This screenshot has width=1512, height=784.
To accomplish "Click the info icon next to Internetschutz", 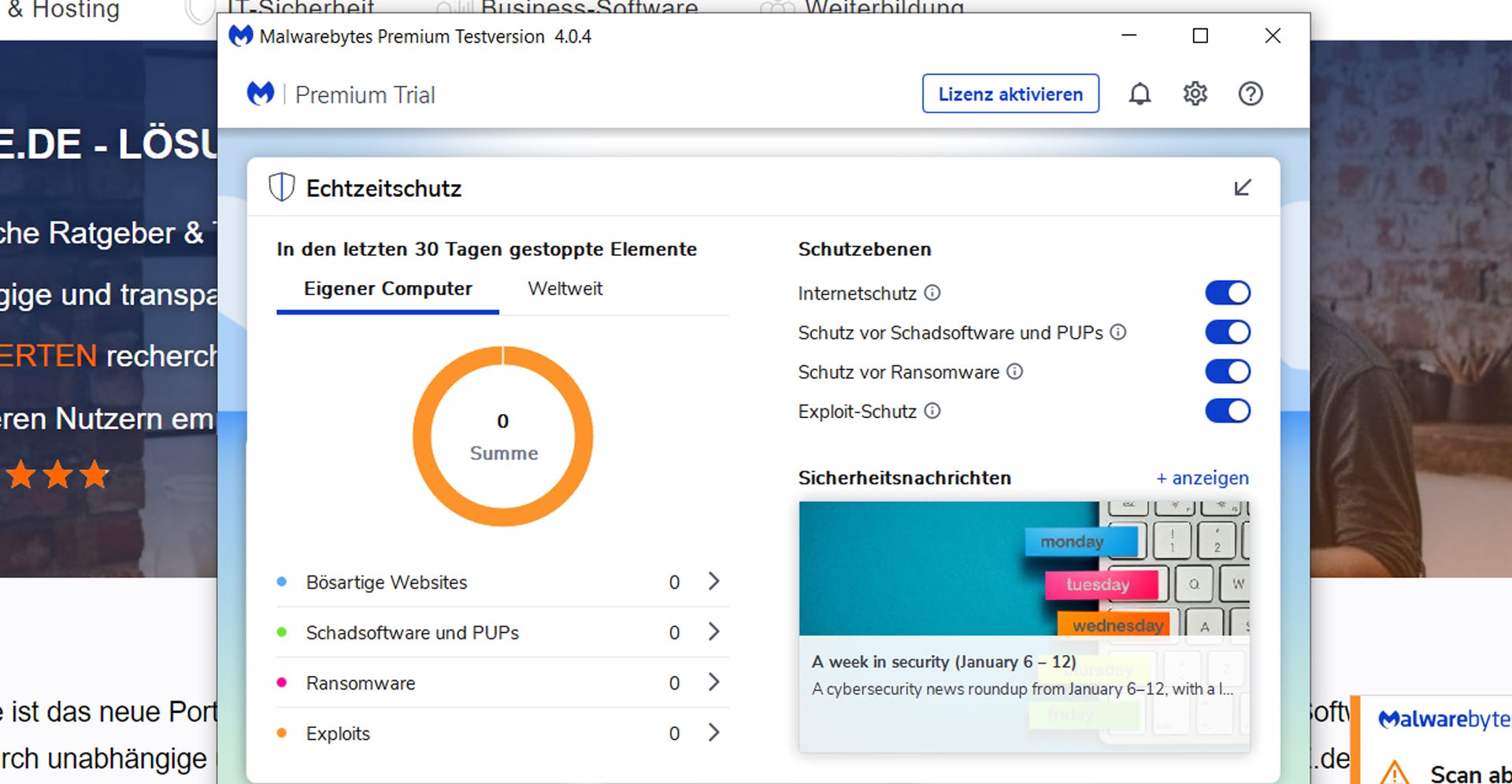I will point(932,294).
